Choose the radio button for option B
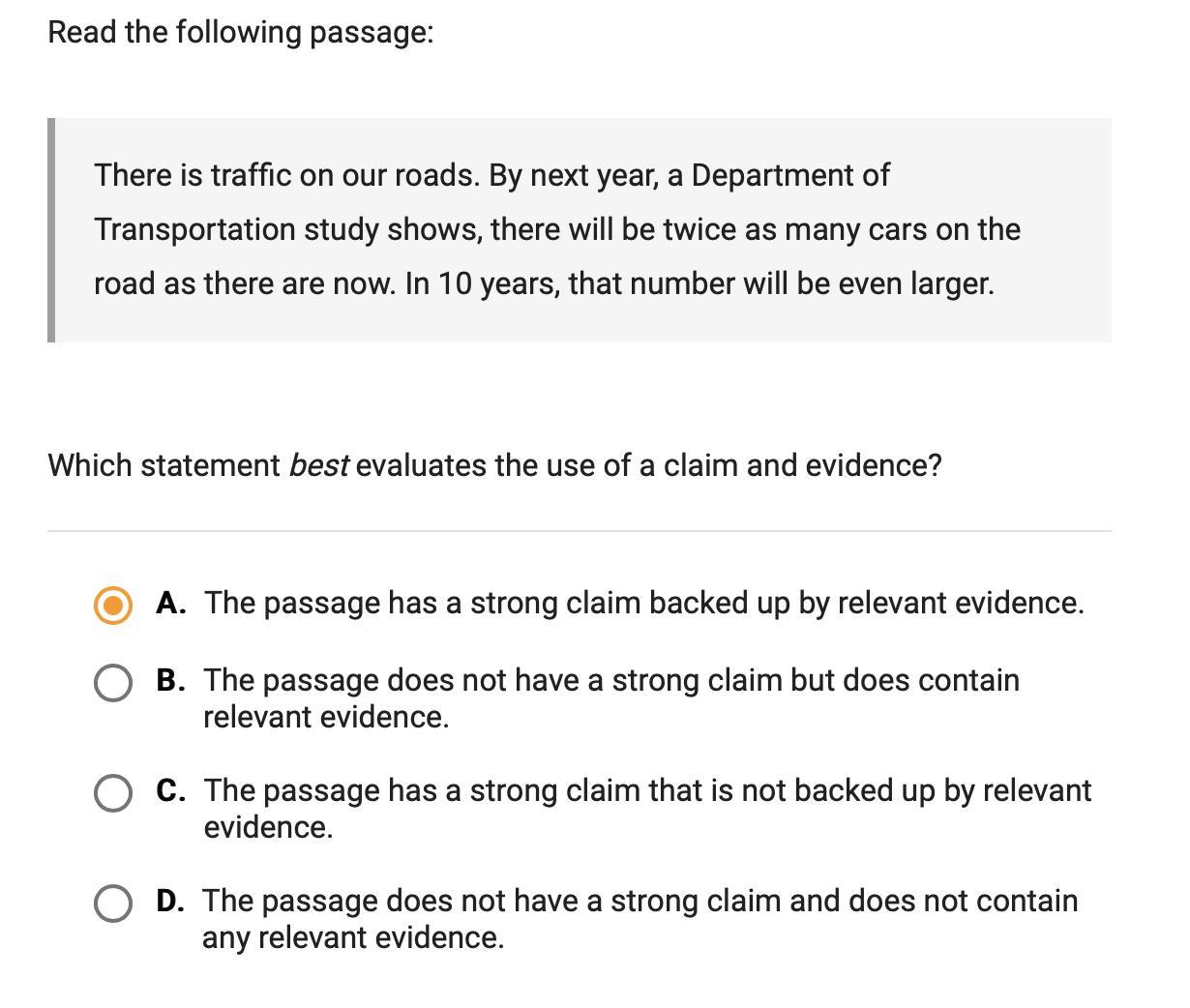The width and height of the screenshot is (1190, 1008). 113,683
